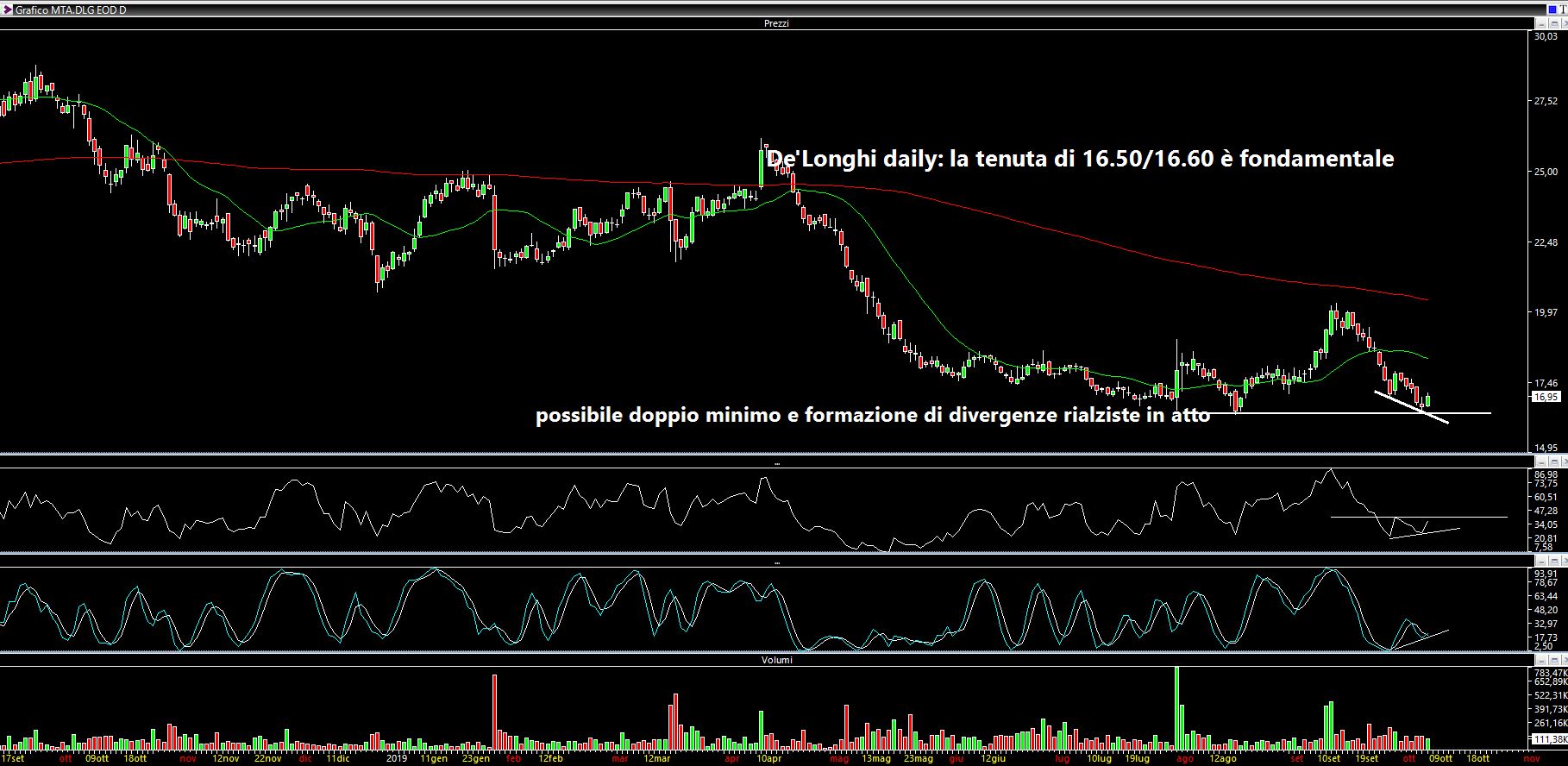Click the 22,48 price axis label

(1545, 242)
